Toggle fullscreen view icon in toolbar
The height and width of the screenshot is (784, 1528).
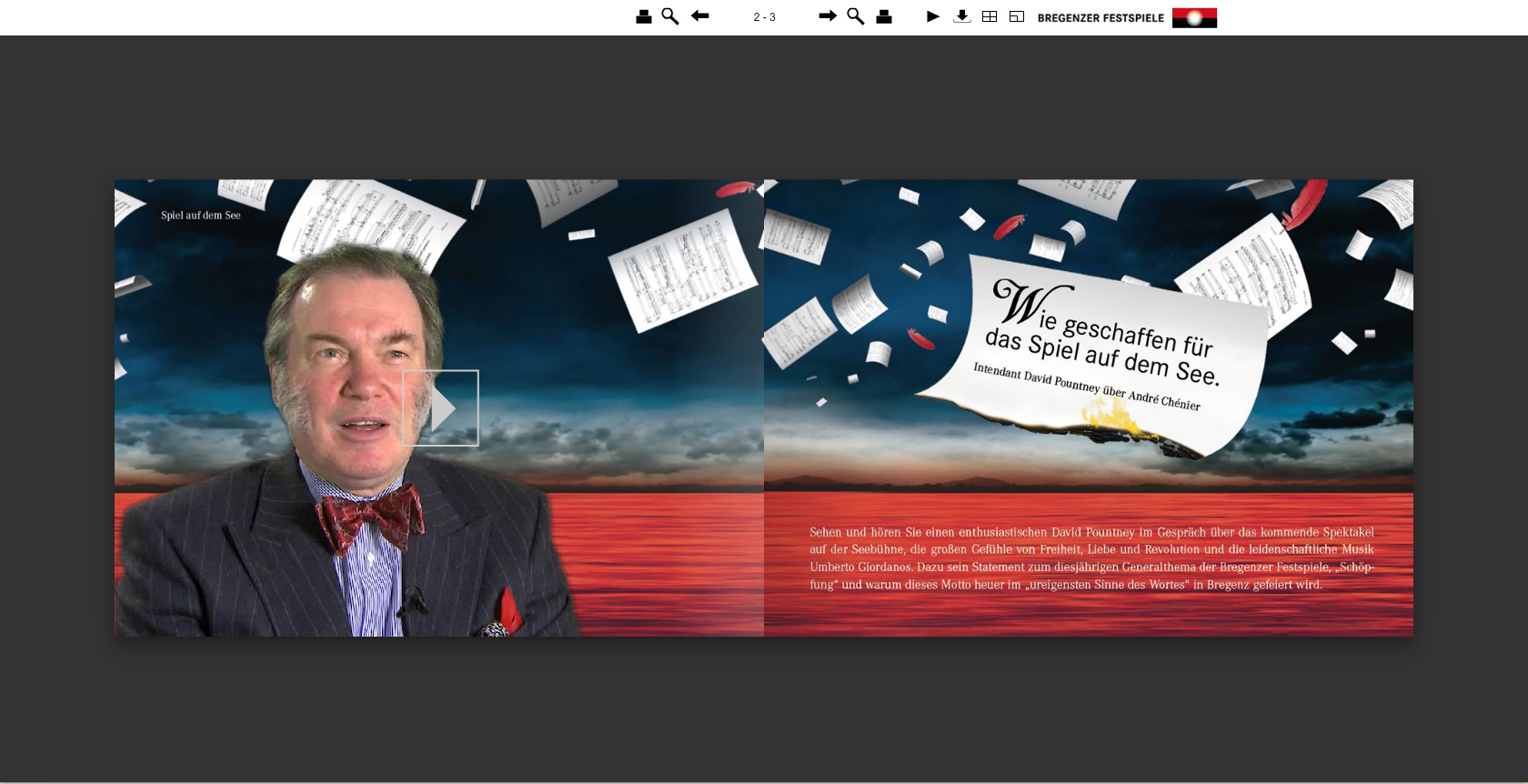click(x=1017, y=16)
